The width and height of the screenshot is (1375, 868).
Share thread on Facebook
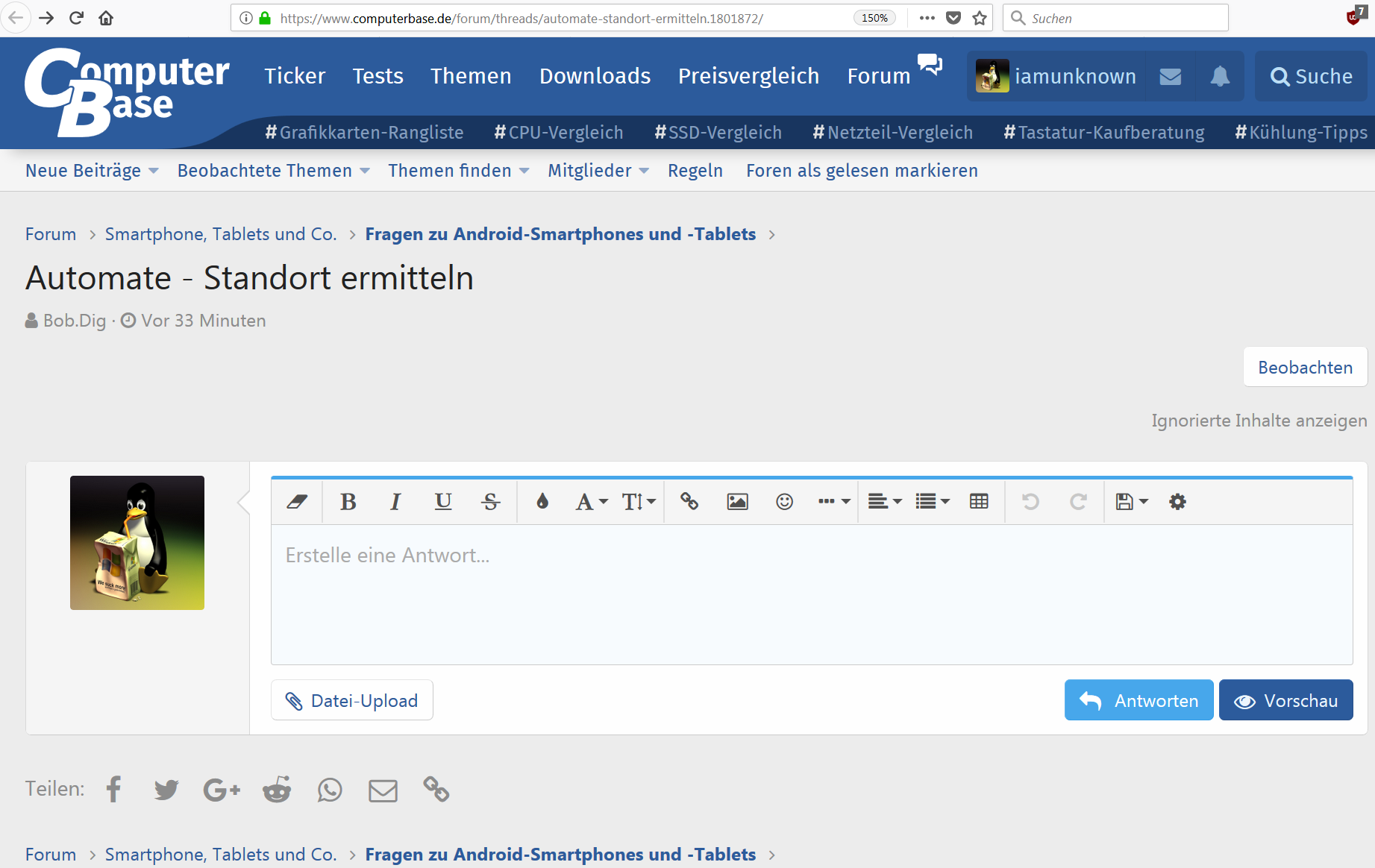pyautogui.click(x=113, y=789)
